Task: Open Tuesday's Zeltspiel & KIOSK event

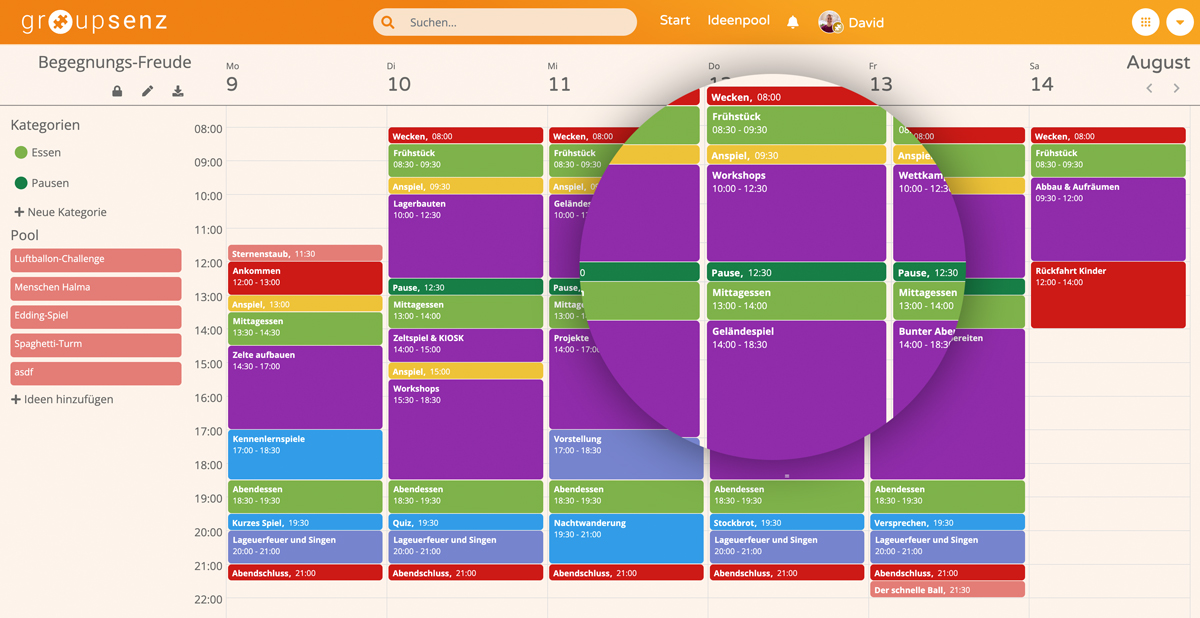Action: (x=465, y=345)
